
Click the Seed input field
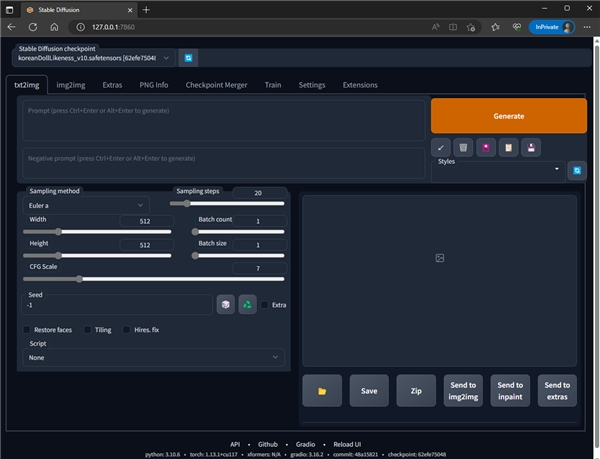coord(117,305)
